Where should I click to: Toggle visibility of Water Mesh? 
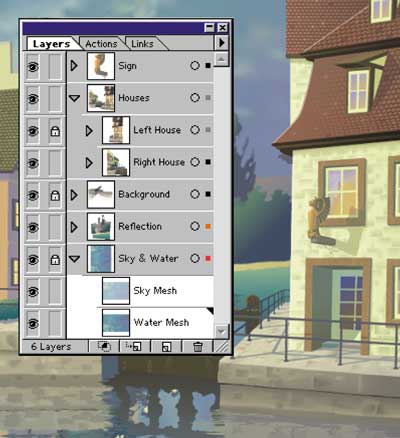tap(33, 324)
